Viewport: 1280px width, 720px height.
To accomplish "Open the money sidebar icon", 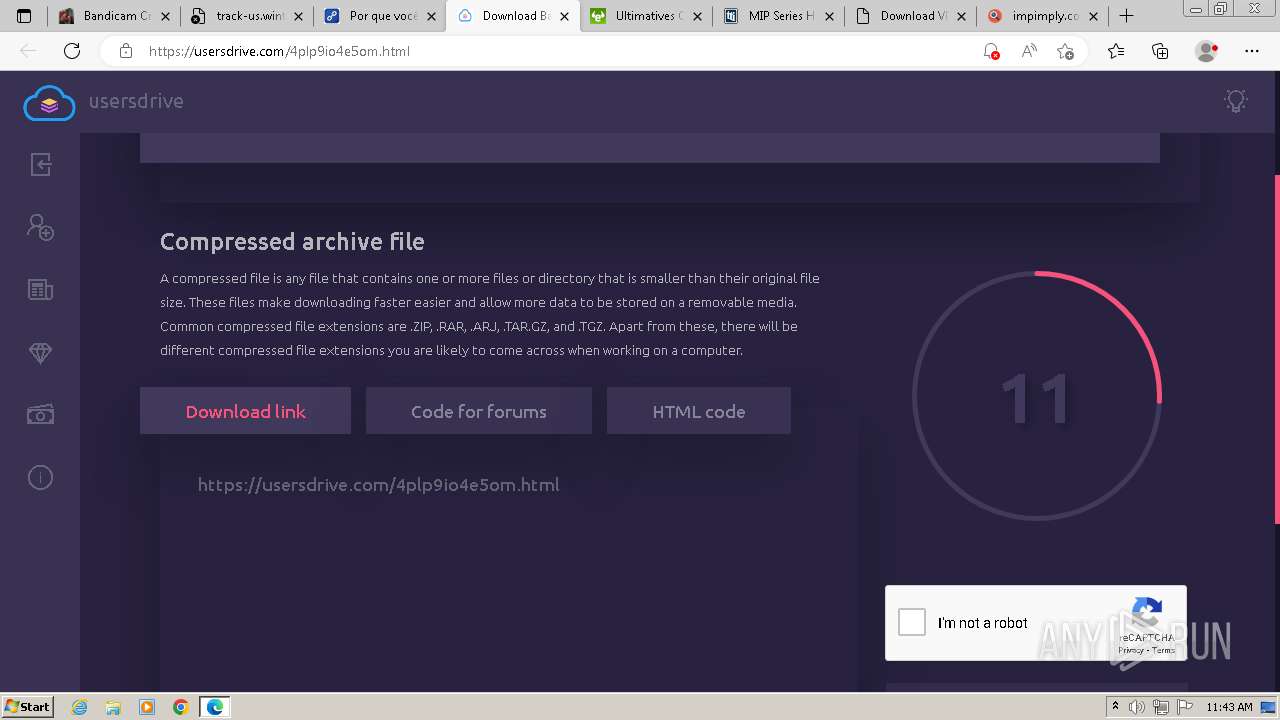I will [x=40, y=414].
